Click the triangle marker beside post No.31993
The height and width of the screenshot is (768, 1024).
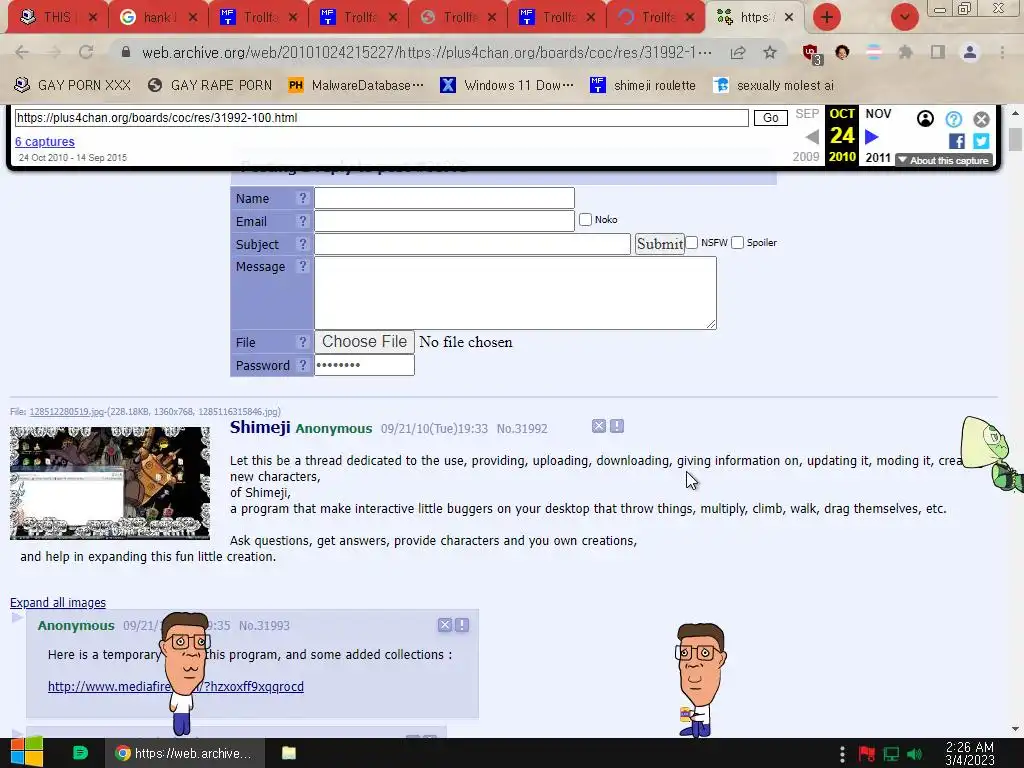click(x=17, y=617)
